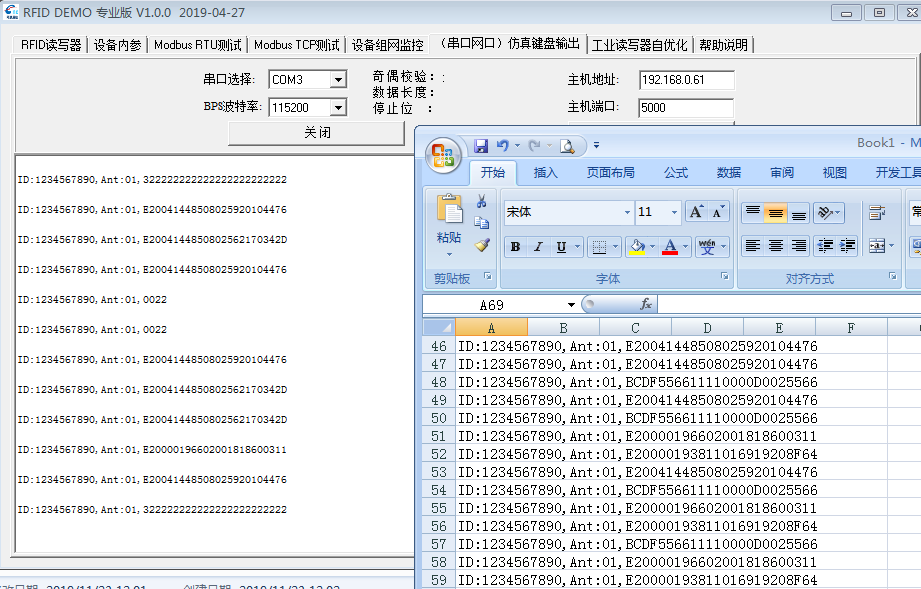Expand the font color dropdown arrow
The image size is (921, 589).
(x=685, y=247)
